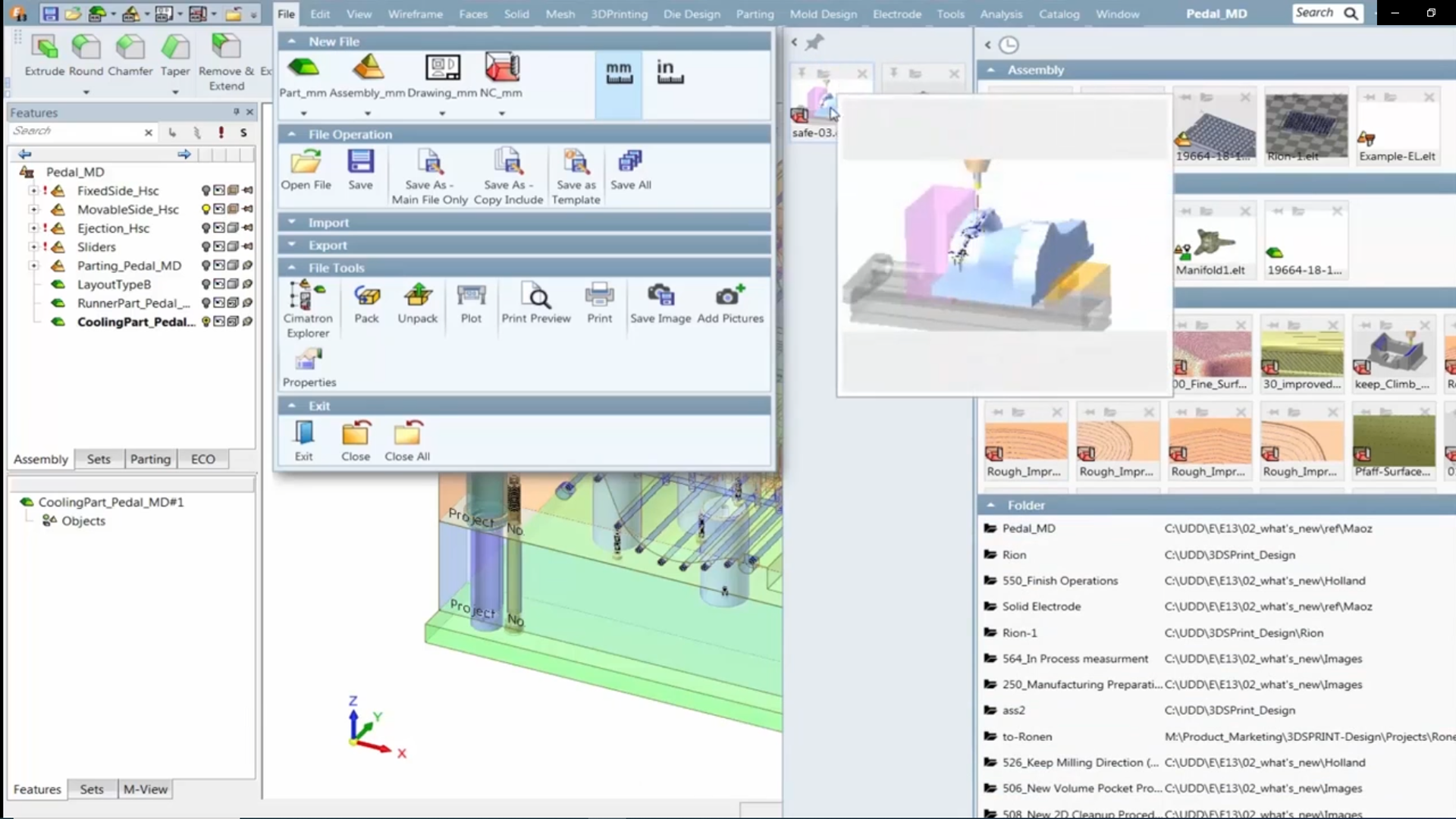Screen dimensions: 1456x819
Task: Click the Features panel search field
Action: click(76, 131)
